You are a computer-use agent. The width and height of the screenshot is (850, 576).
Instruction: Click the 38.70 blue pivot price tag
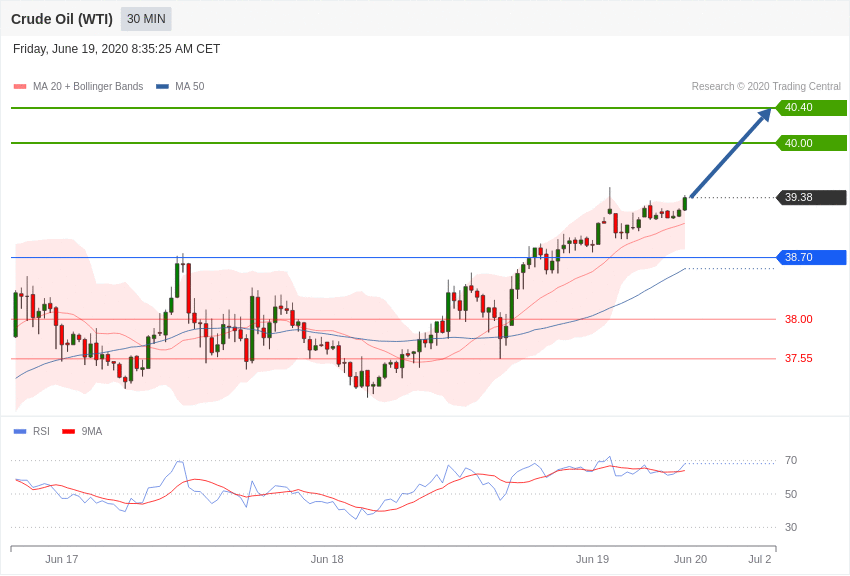pyautogui.click(x=812, y=257)
